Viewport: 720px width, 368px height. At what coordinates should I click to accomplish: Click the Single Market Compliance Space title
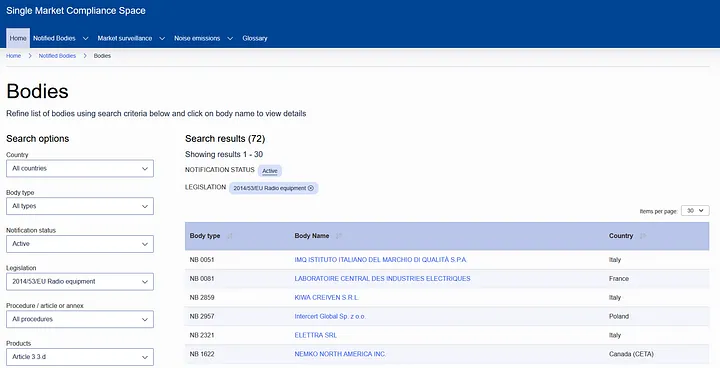coord(76,11)
